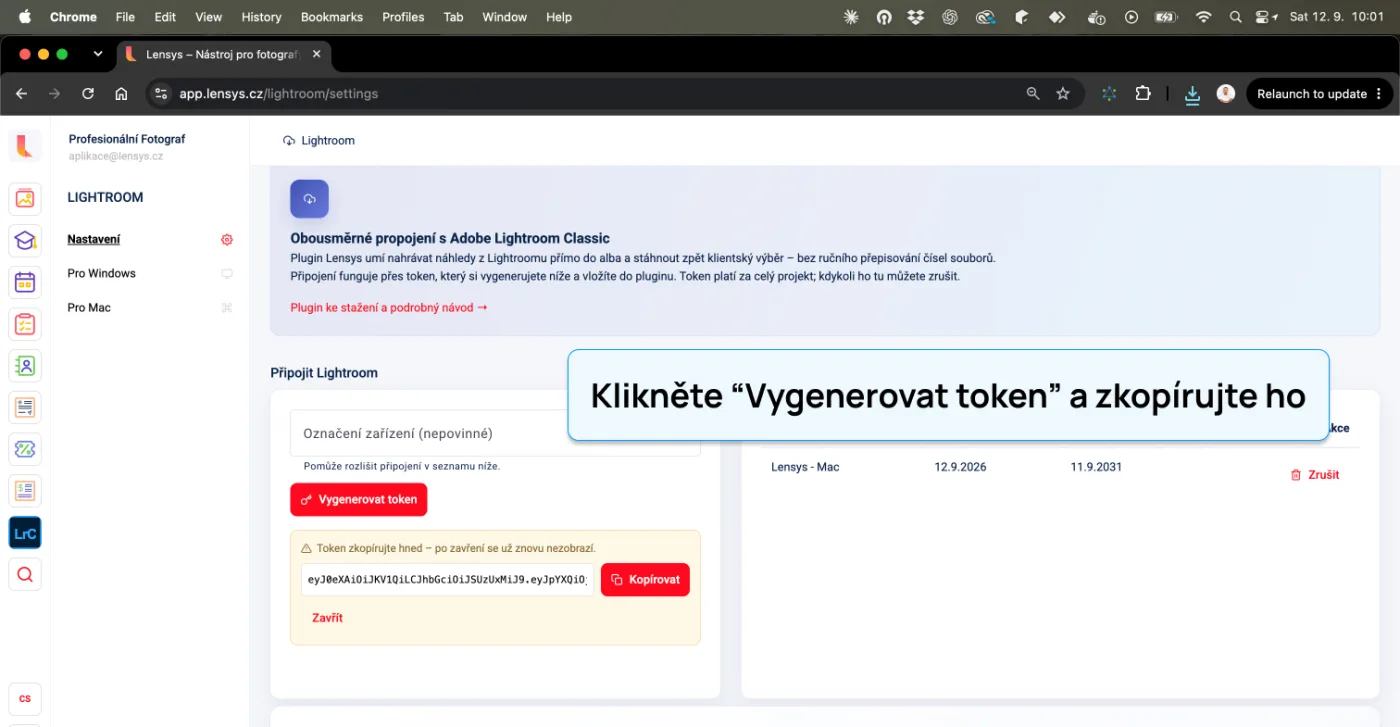Viewport: 1400px width, 727px height.
Task: Open the green contacts book sidebar icon
Action: [x=25, y=365]
